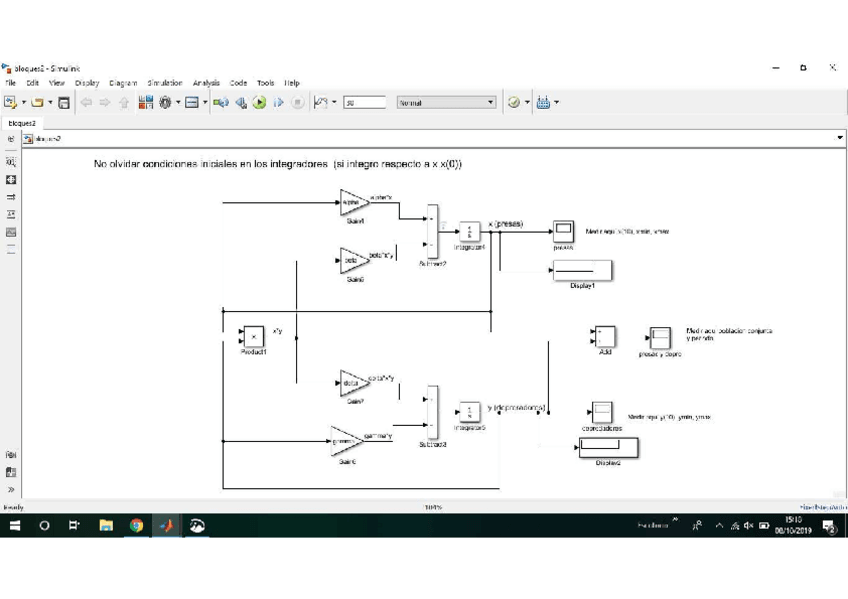This screenshot has width=848, height=599.
Task: Open the Simulation menu
Action: pyautogui.click(x=164, y=83)
